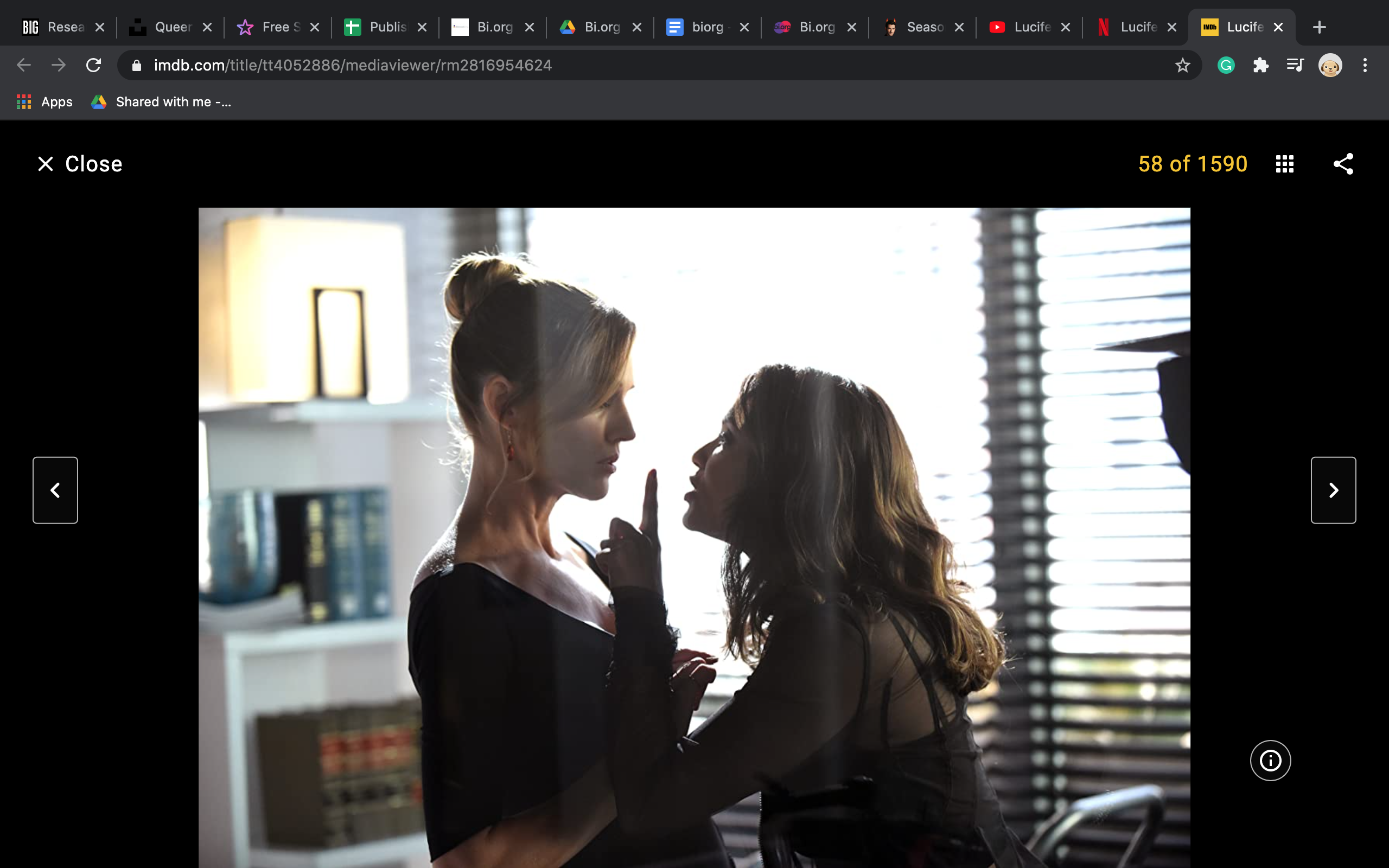Go to the next photo

[x=1333, y=490]
